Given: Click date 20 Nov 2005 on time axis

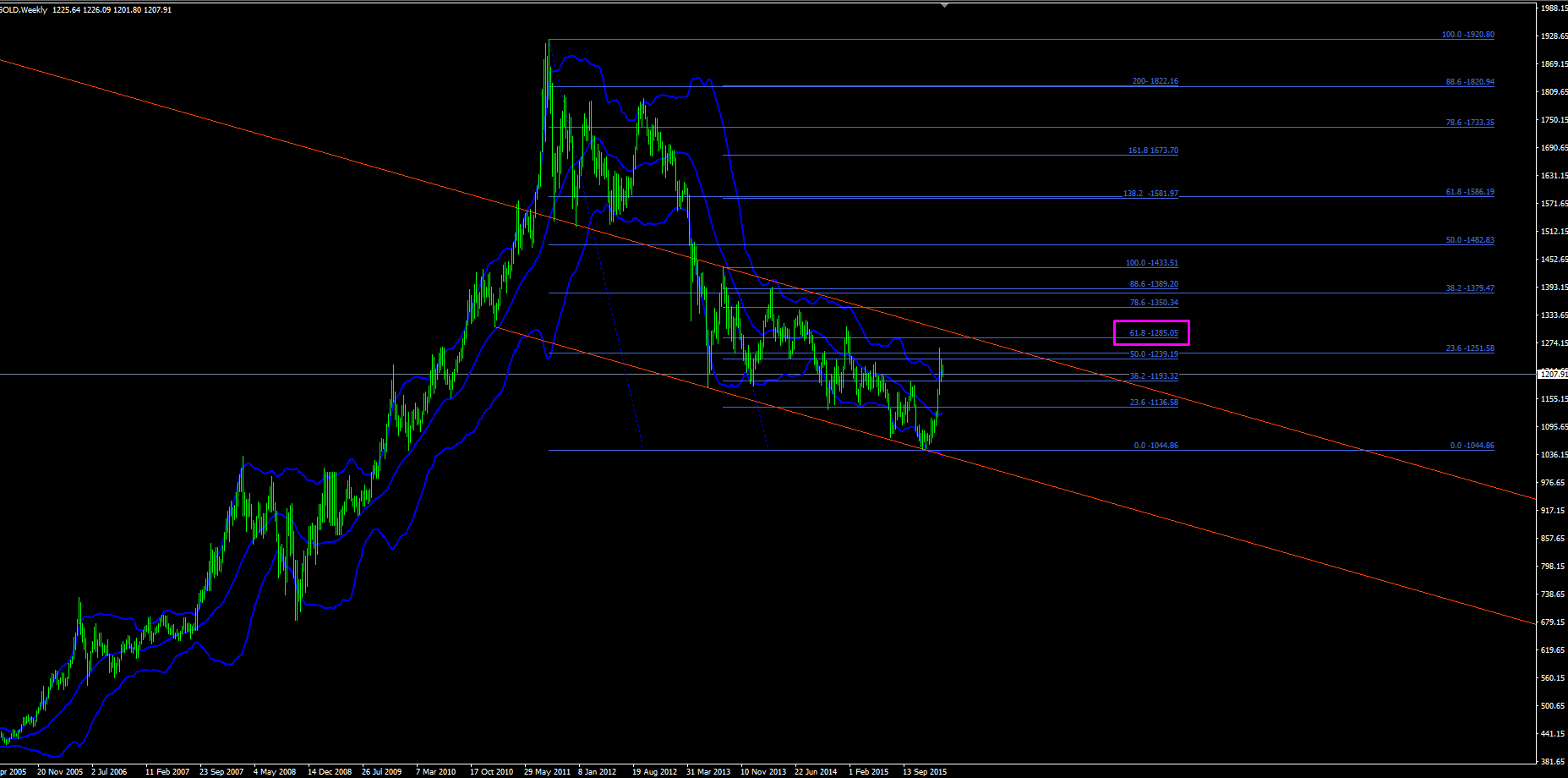Looking at the screenshot, I should (x=60, y=772).
